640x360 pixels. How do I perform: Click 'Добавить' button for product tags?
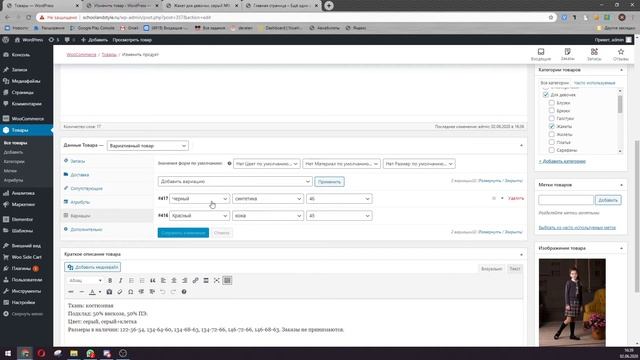click(608, 200)
